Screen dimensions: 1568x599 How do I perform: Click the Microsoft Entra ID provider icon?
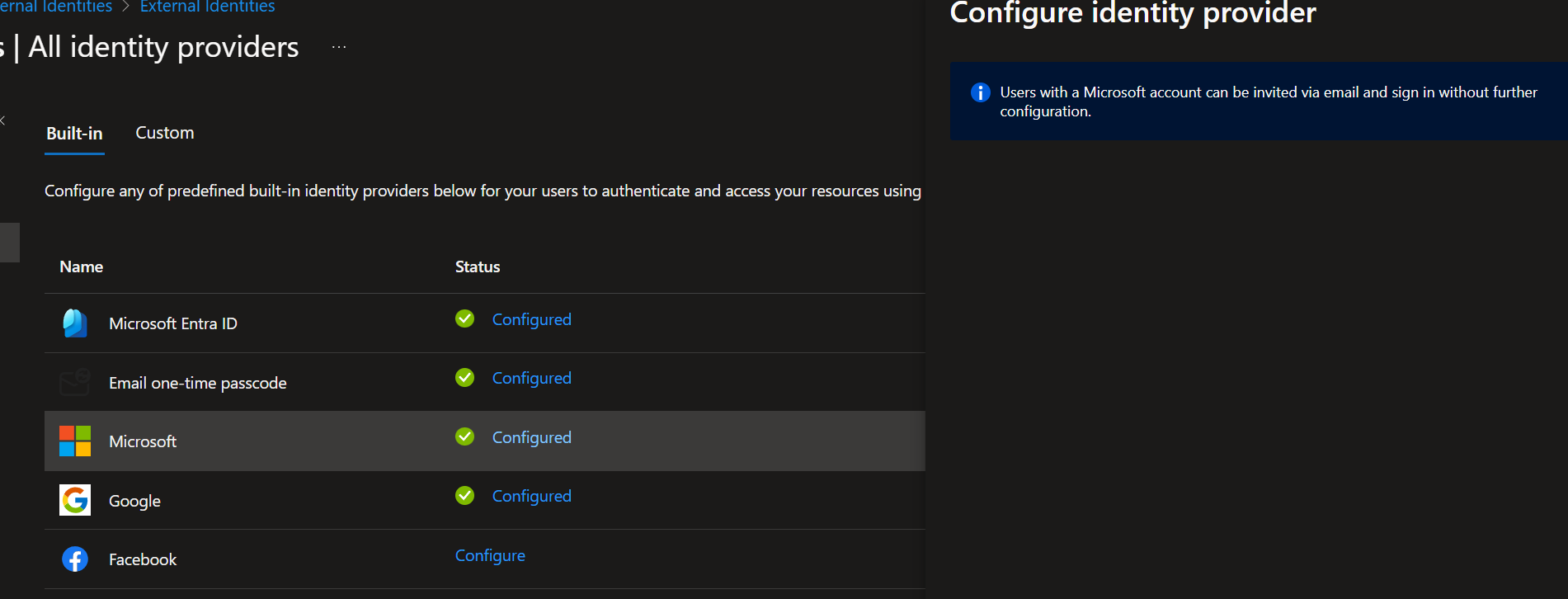point(75,323)
